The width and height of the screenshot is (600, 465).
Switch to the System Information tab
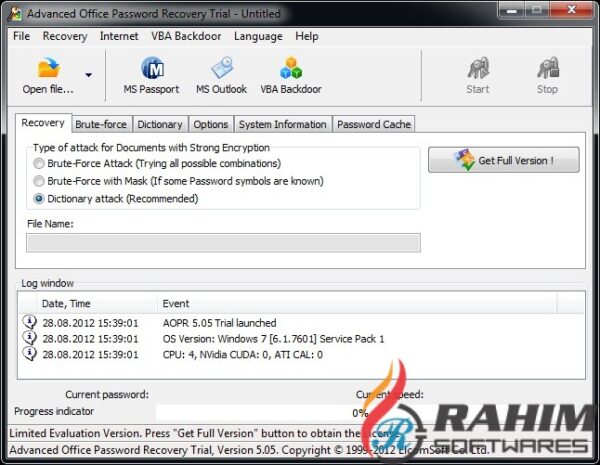click(x=283, y=124)
